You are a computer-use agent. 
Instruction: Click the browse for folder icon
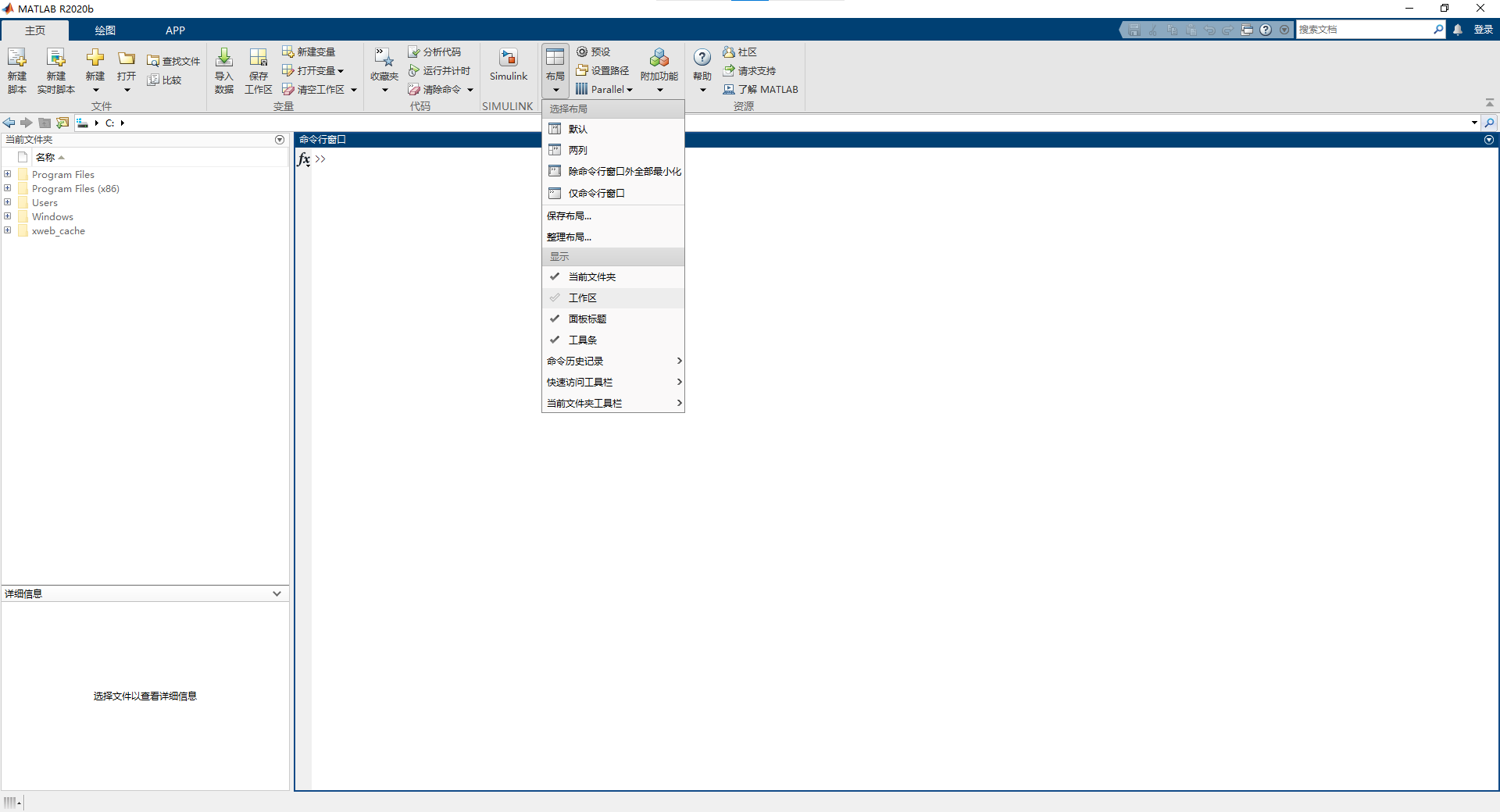62,123
